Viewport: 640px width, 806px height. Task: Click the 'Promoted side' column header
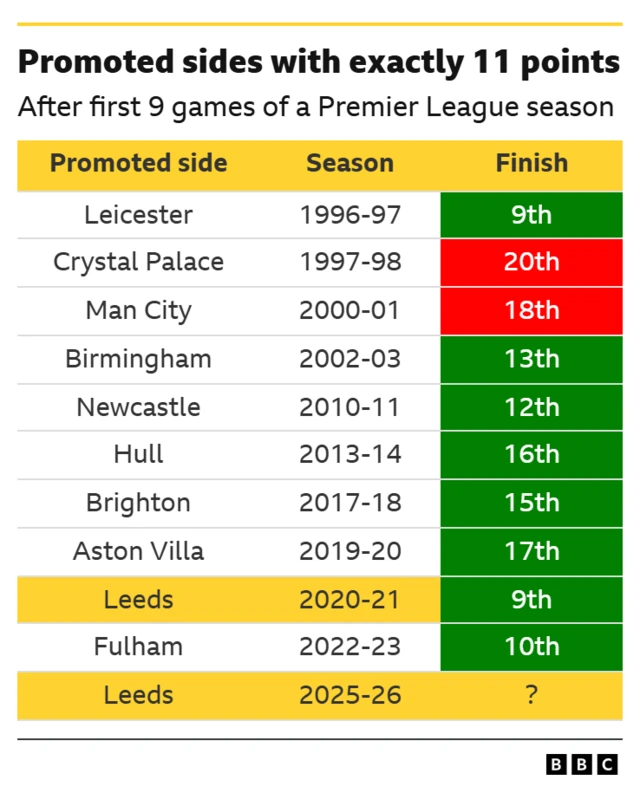point(138,164)
